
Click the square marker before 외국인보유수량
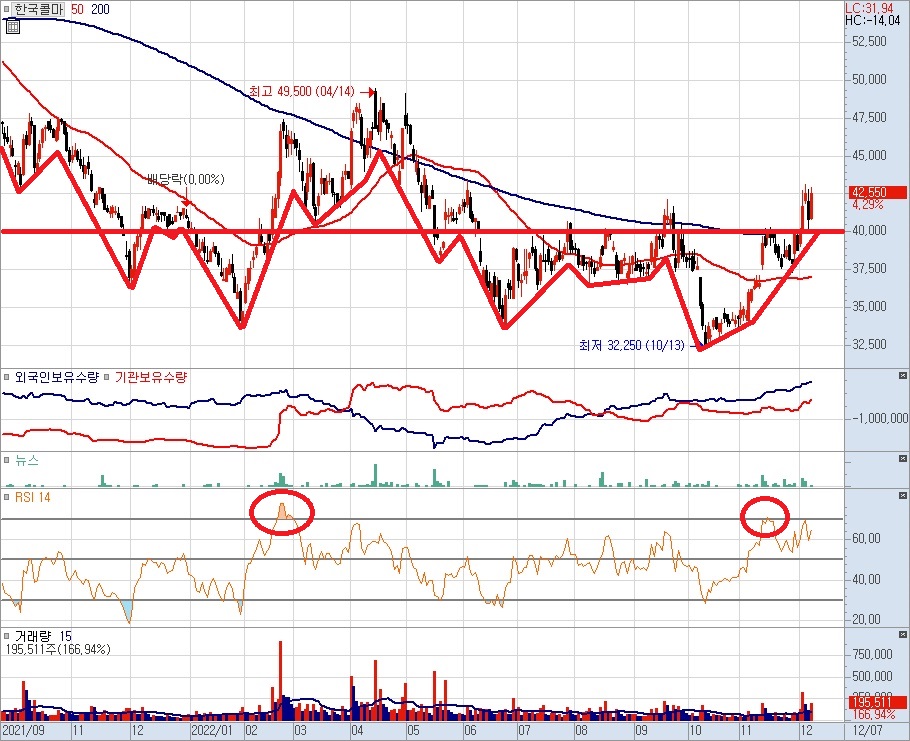point(6,377)
